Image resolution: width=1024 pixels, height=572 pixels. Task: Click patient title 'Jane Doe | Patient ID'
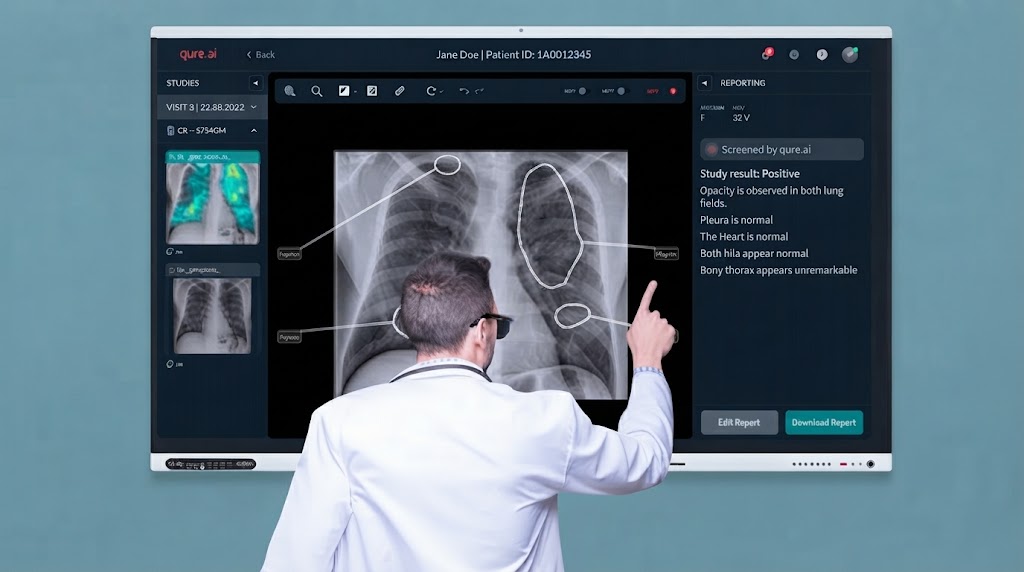(513, 55)
